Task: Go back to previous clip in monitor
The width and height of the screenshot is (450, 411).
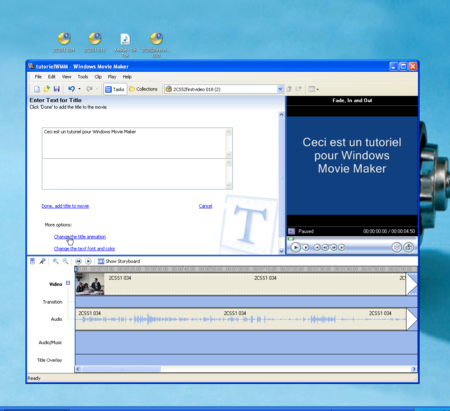Action: pos(317,247)
